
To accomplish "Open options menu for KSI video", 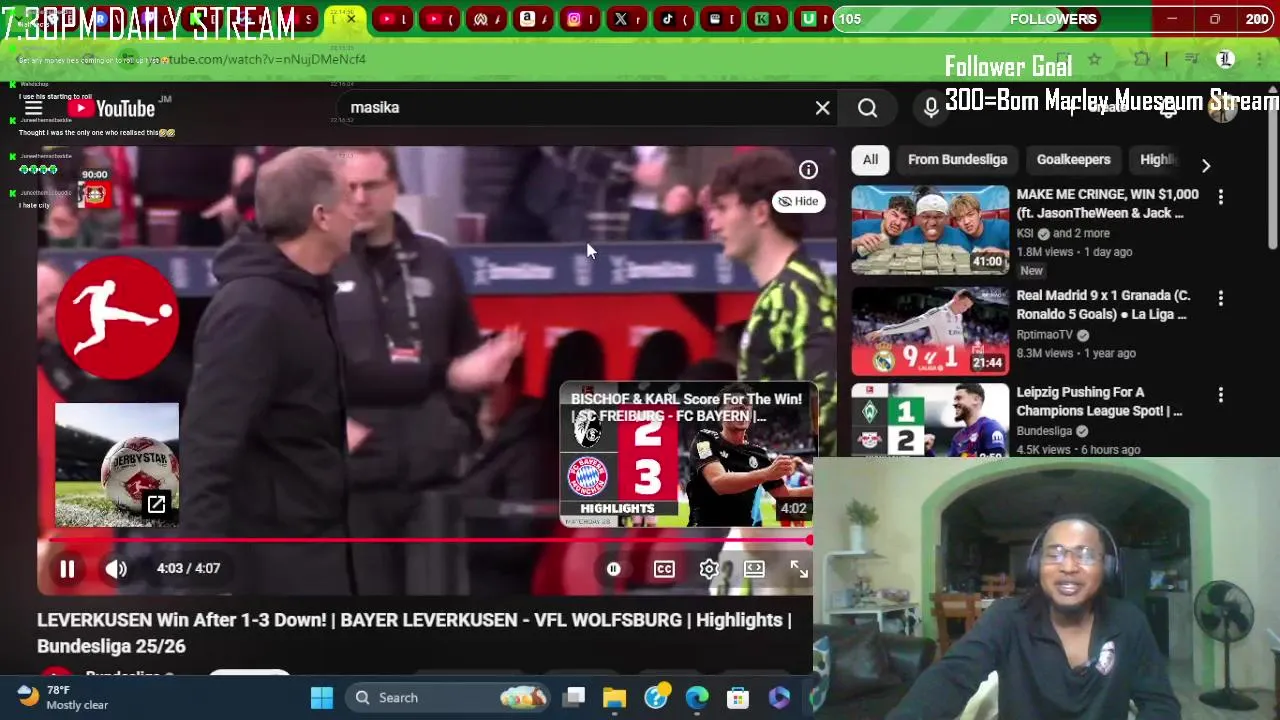I will tap(1220, 198).
